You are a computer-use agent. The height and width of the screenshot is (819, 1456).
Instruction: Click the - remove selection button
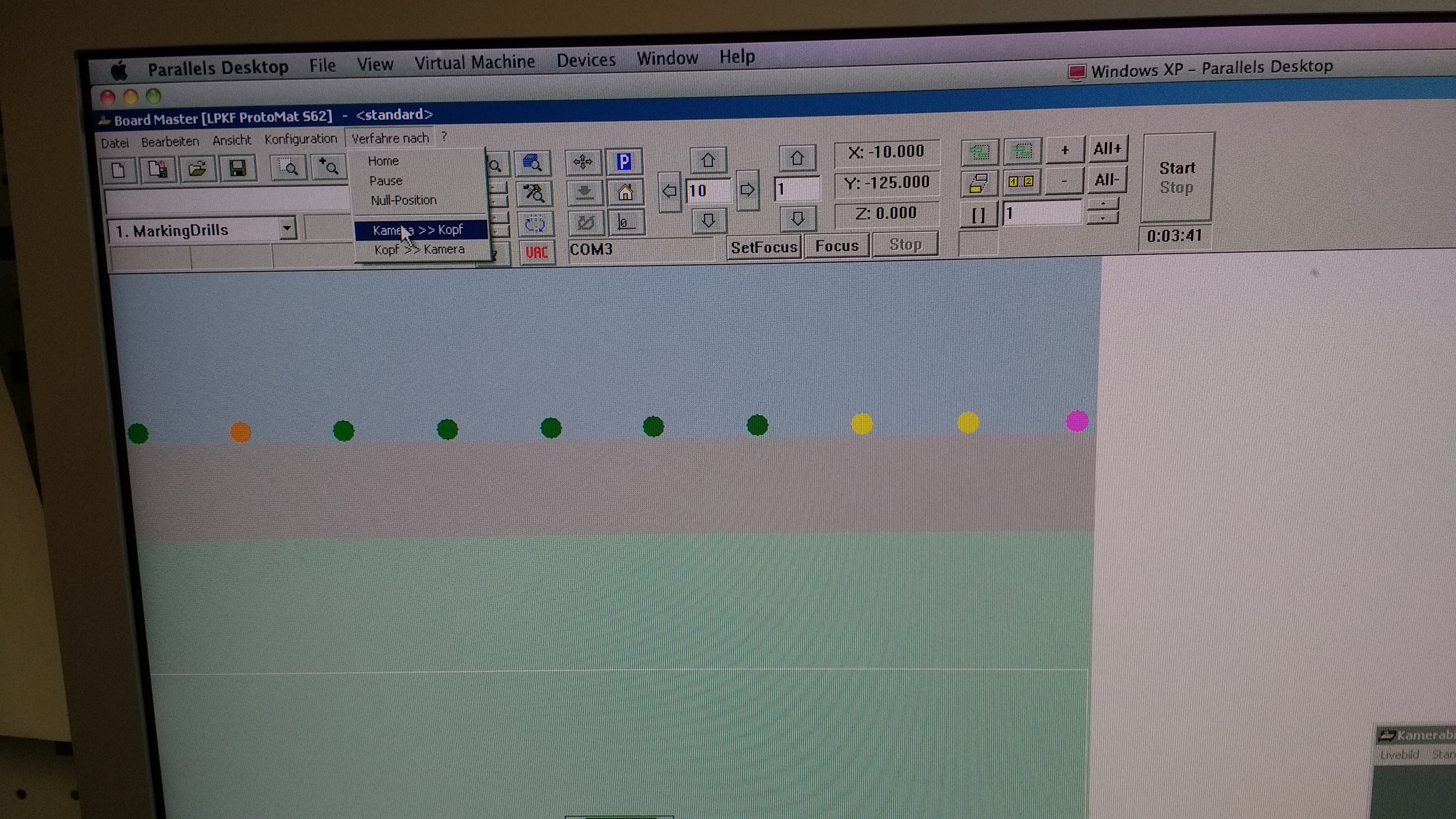pyautogui.click(x=1064, y=181)
